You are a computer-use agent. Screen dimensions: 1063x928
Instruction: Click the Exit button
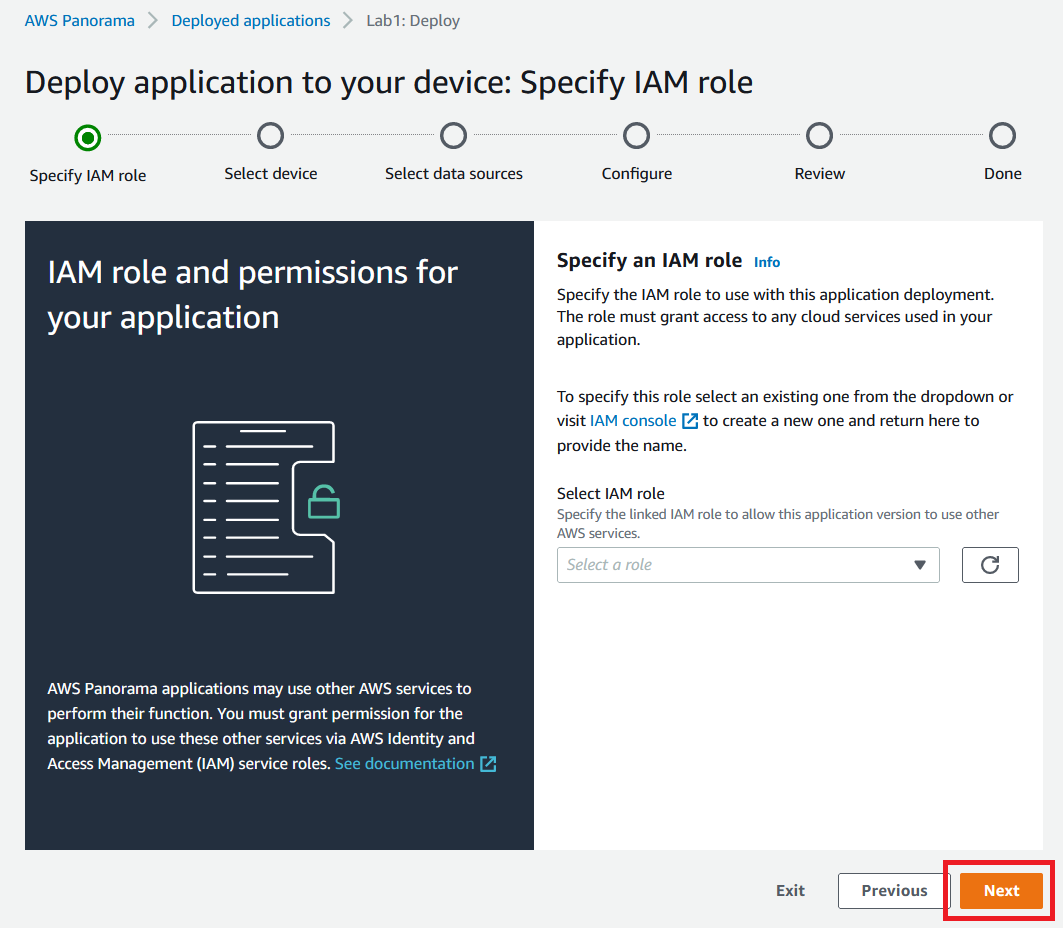(x=790, y=890)
